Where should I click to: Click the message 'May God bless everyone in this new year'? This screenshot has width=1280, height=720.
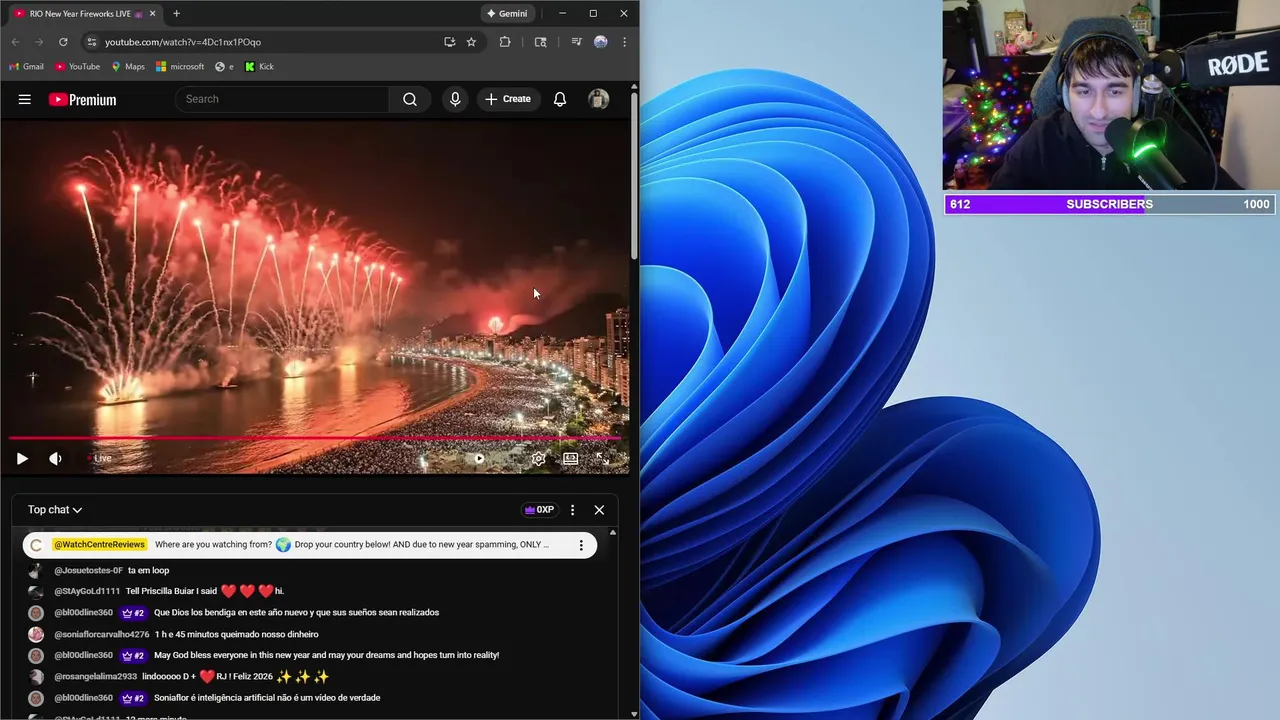coord(326,655)
